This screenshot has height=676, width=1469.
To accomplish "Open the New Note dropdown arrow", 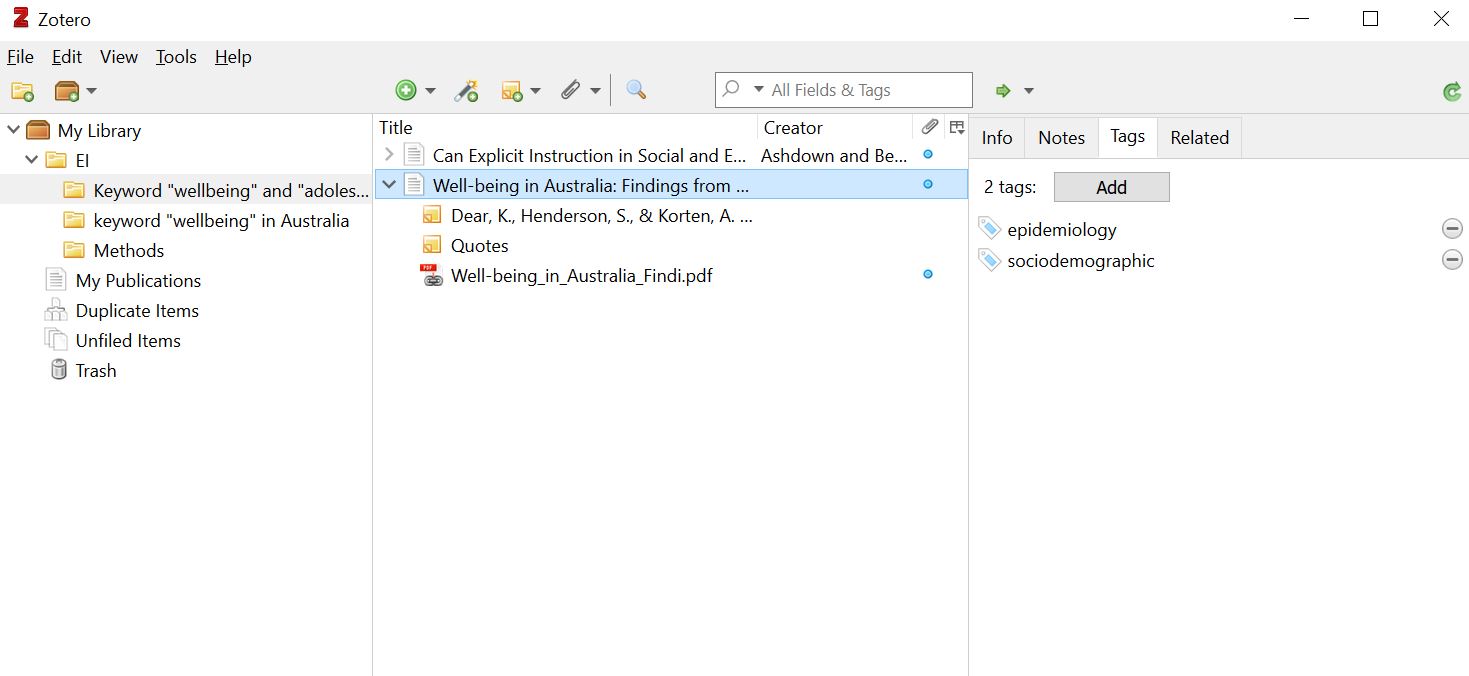I will click(x=535, y=91).
